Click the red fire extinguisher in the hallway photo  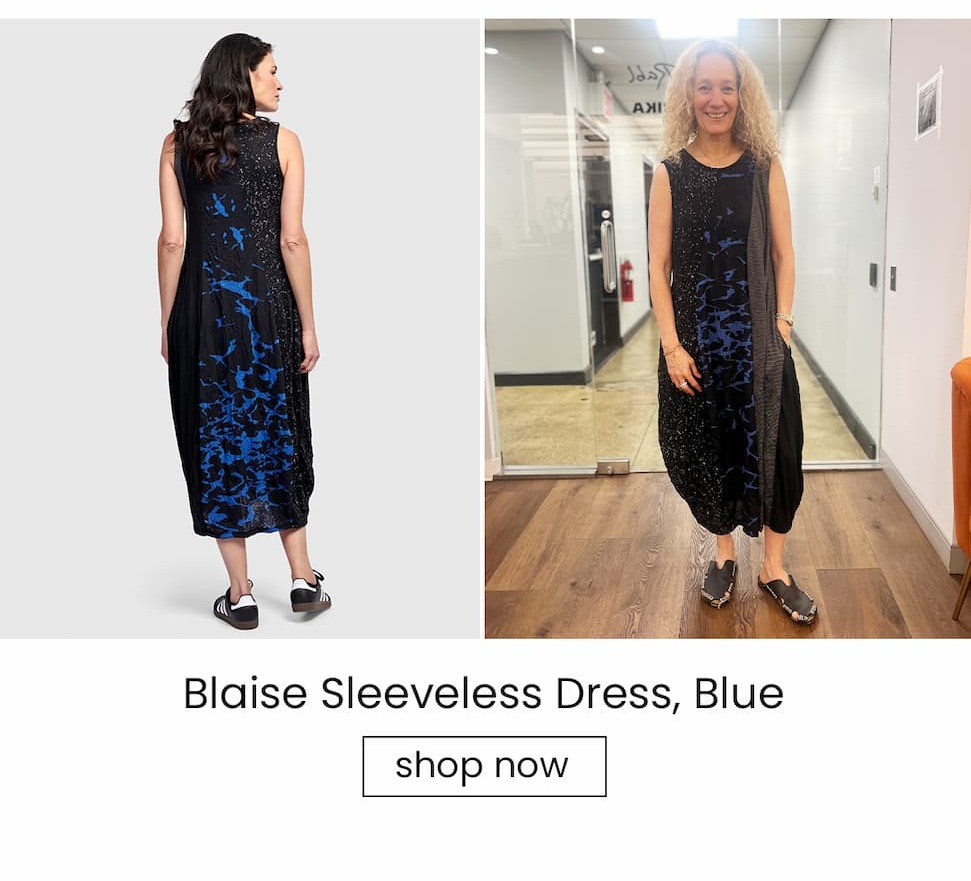pos(627,281)
